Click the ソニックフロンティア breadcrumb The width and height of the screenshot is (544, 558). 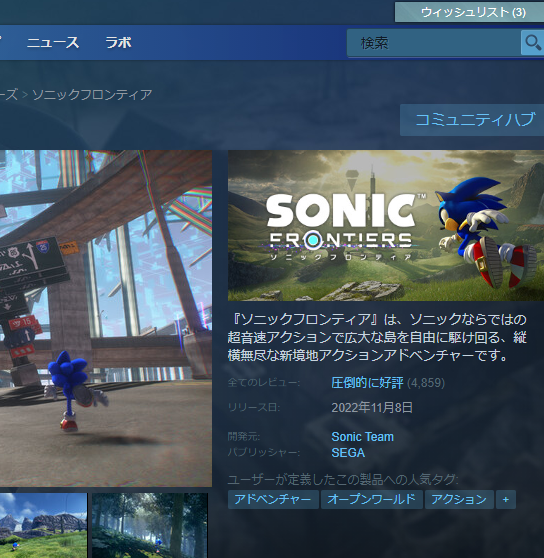pyautogui.click(x=92, y=95)
